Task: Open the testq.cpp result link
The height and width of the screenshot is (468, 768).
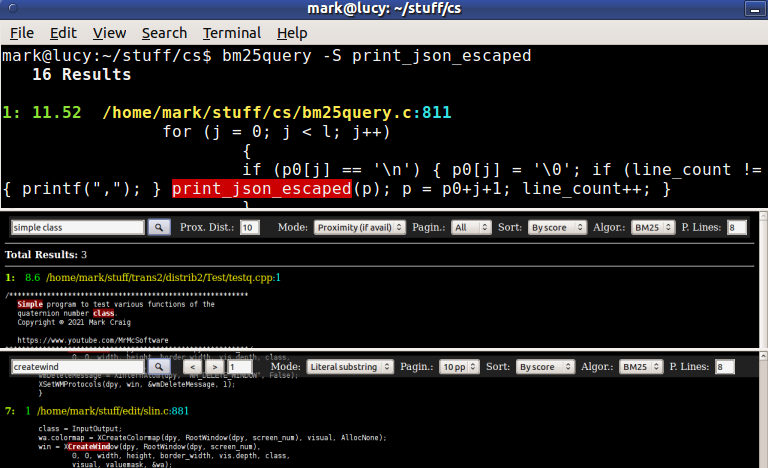Action: (163, 277)
